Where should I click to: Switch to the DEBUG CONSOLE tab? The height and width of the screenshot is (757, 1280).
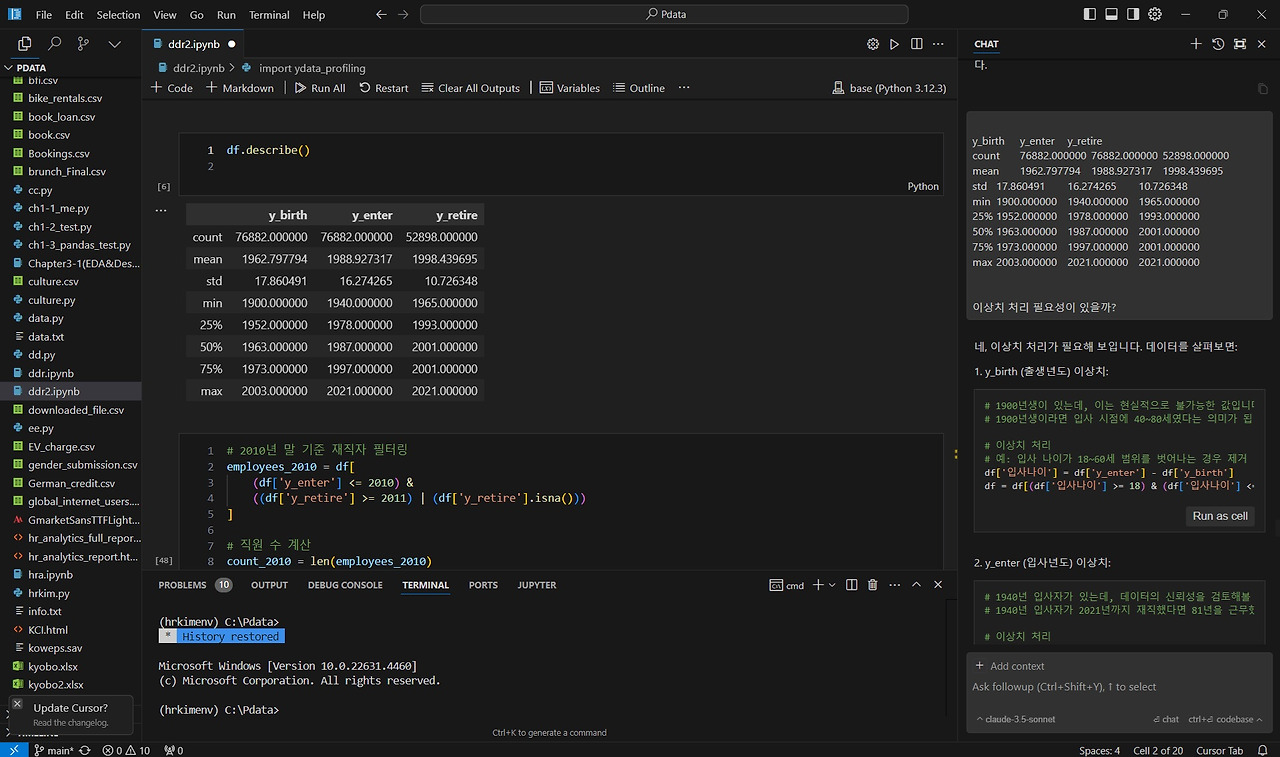click(345, 585)
